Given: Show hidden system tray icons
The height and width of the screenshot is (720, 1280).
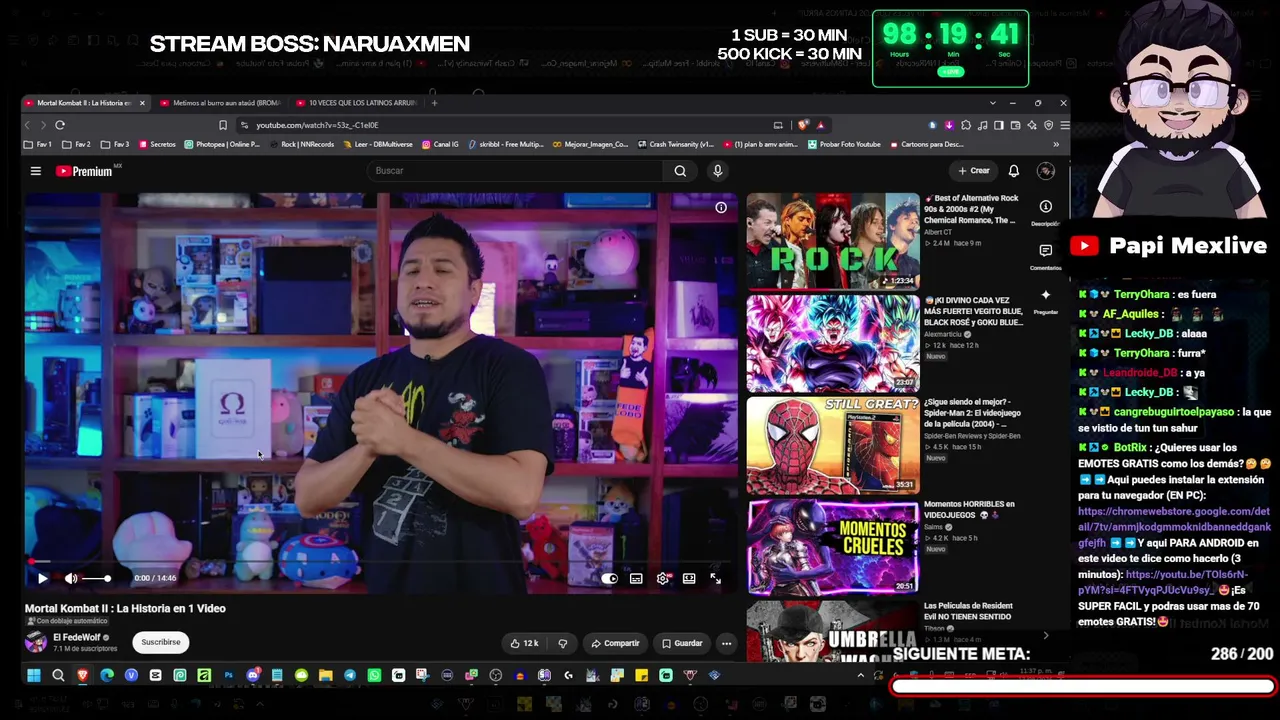Looking at the screenshot, I should [x=861, y=676].
